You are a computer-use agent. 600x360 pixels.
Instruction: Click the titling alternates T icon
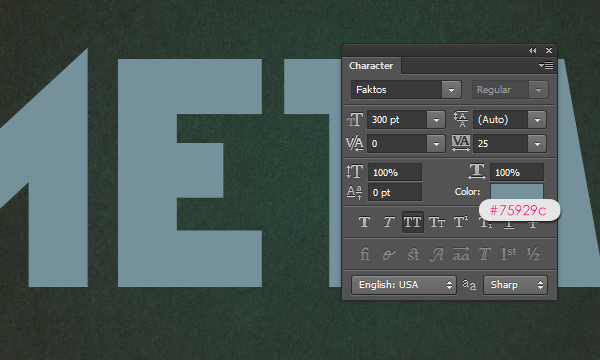[485, 254]
